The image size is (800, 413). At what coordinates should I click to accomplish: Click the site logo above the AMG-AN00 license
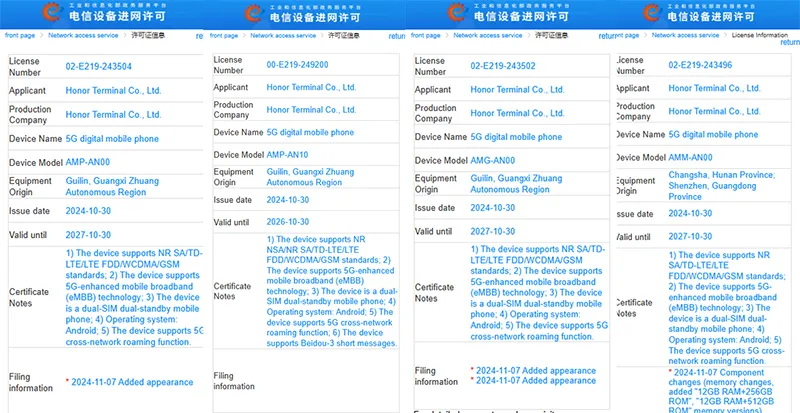pos(457,13)
